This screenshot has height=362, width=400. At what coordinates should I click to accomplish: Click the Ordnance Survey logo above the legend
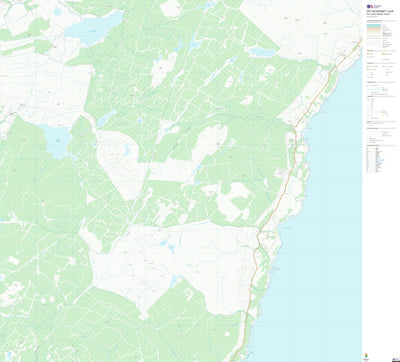374,6
